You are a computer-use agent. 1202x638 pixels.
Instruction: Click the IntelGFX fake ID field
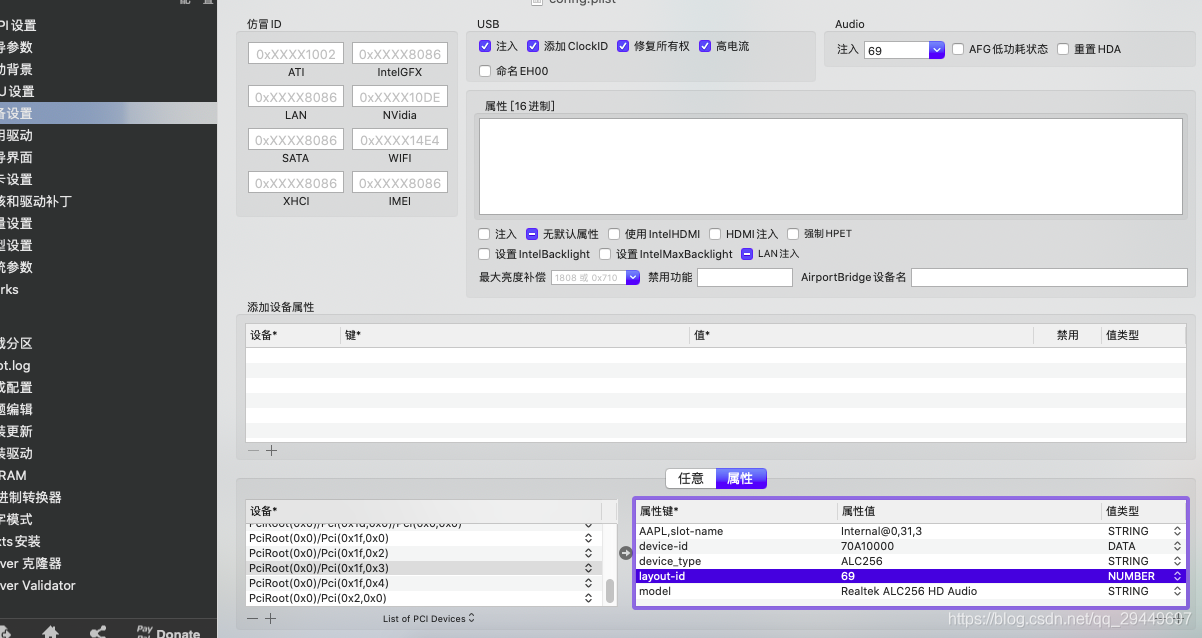click(400, 54)
